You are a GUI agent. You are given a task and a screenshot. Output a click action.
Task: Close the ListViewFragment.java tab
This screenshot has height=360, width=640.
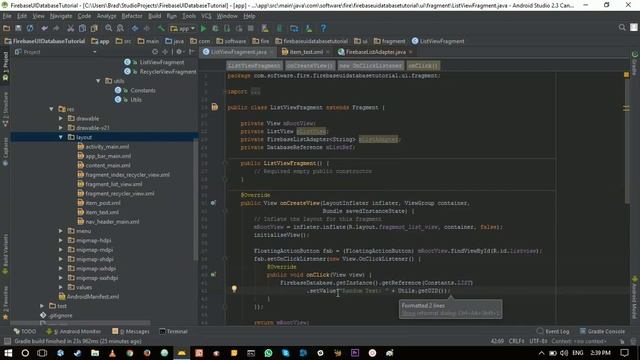point(271,52)
